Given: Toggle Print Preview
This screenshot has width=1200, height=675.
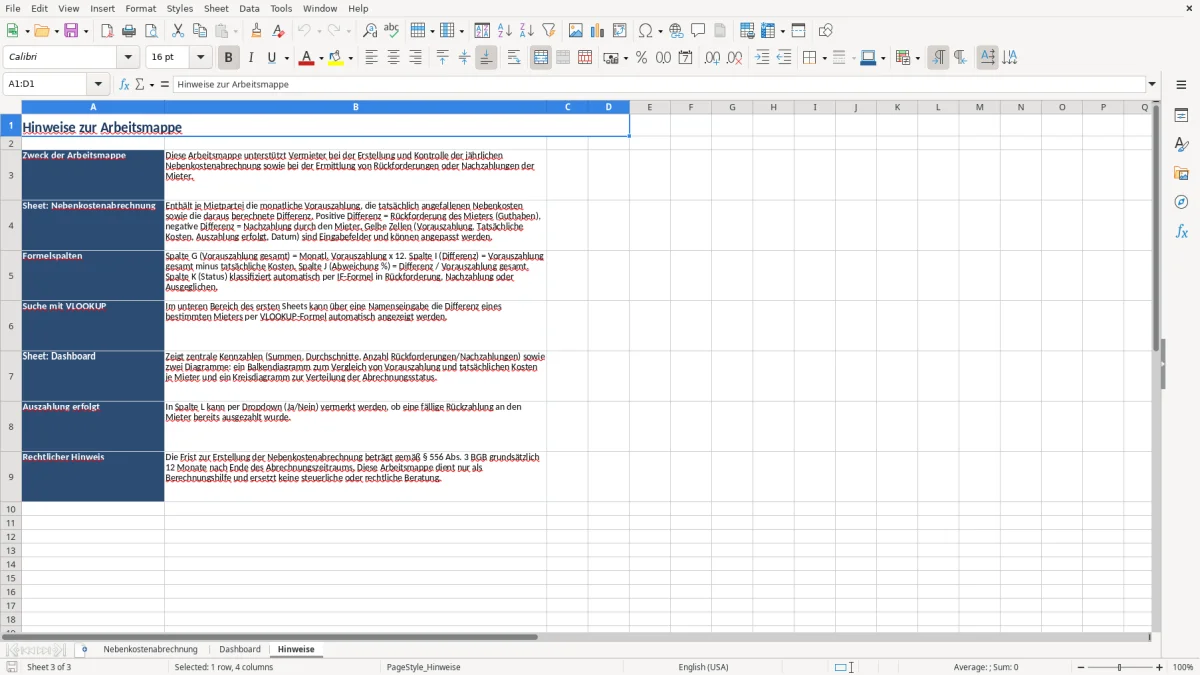Looking at the screenshot, I should 151,31.
